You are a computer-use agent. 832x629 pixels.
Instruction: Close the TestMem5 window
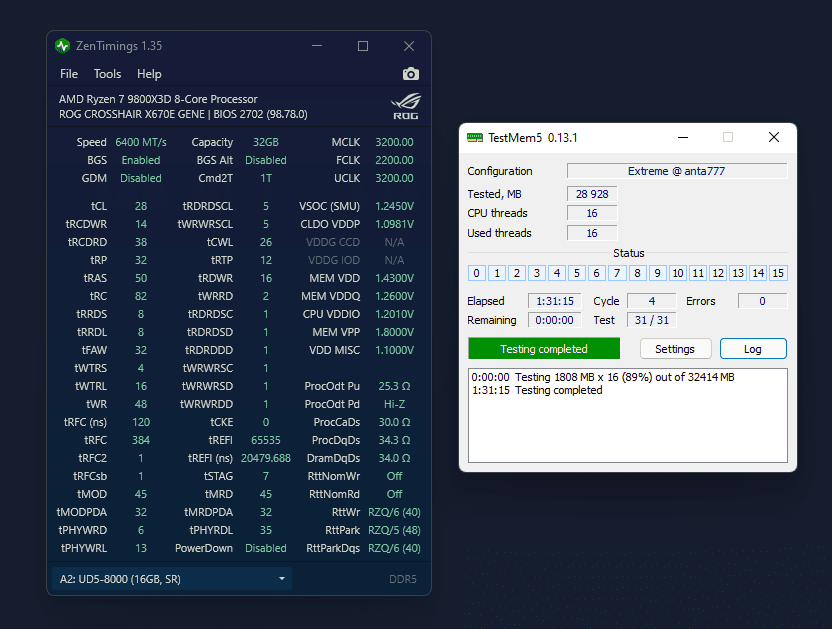pos(773,137)
